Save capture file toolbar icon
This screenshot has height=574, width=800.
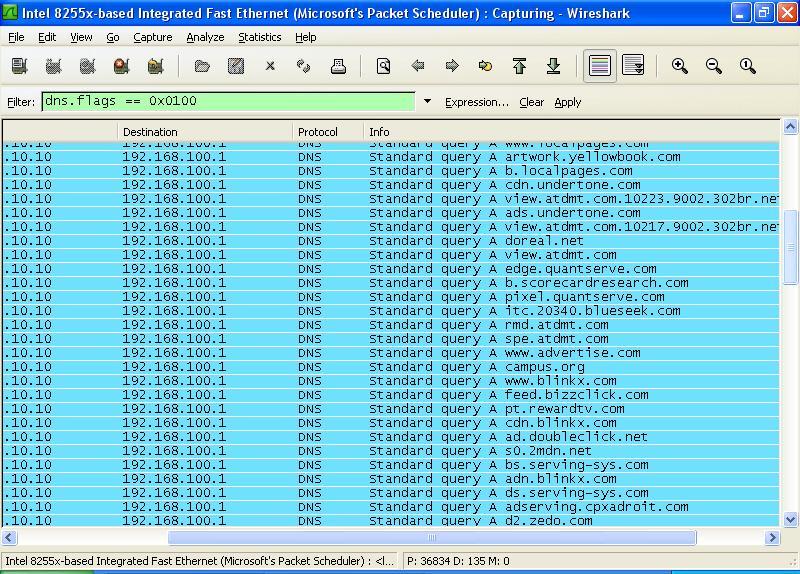[x=236, y=66]
